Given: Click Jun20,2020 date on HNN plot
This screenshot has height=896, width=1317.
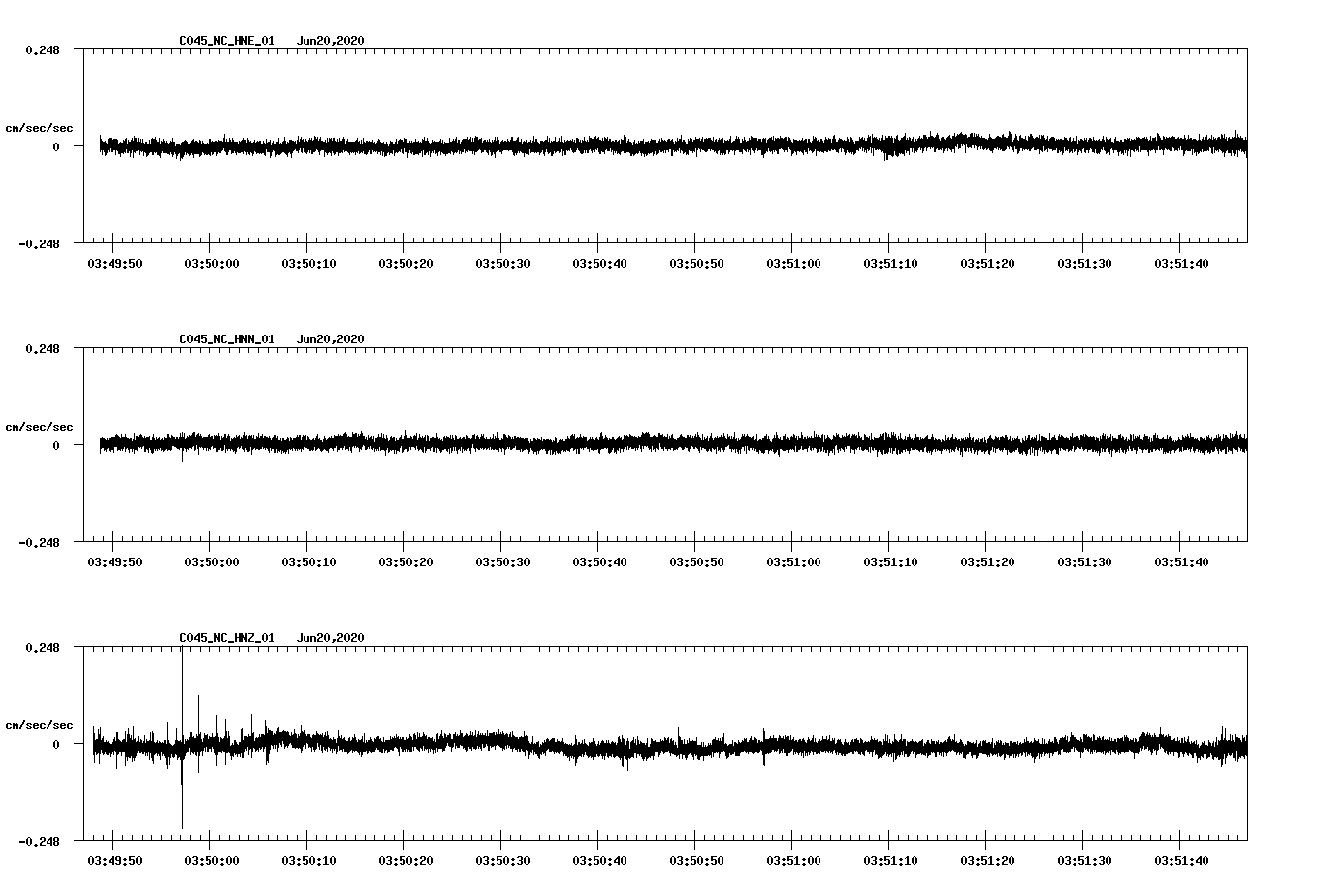Looking at the screenshot, I should coord(331,339).
